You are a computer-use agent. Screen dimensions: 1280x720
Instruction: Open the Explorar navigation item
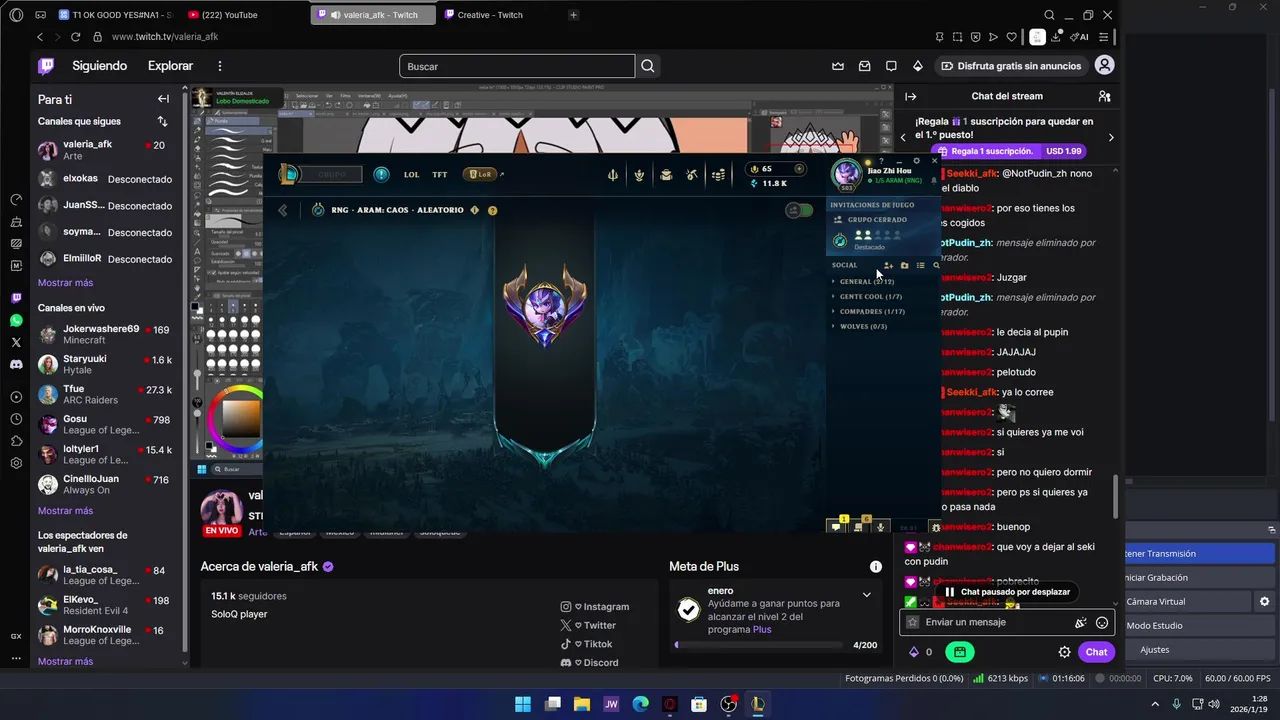point(170,66)
